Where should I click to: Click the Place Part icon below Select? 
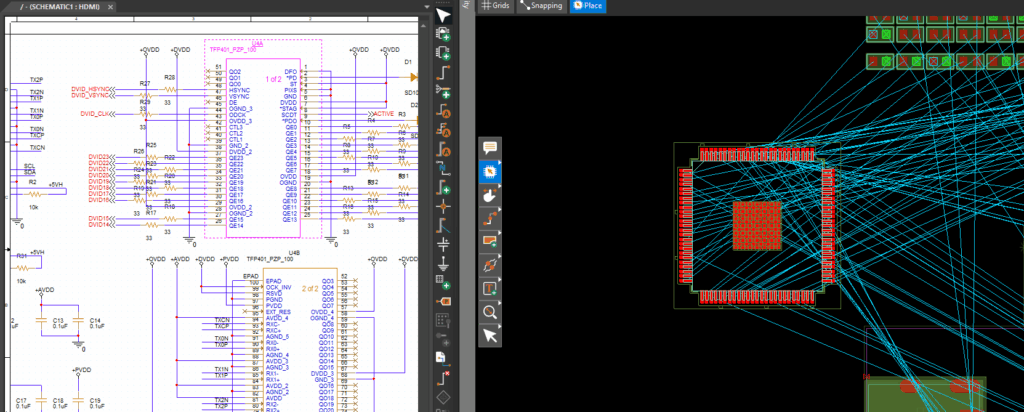[x=443, y=34]
